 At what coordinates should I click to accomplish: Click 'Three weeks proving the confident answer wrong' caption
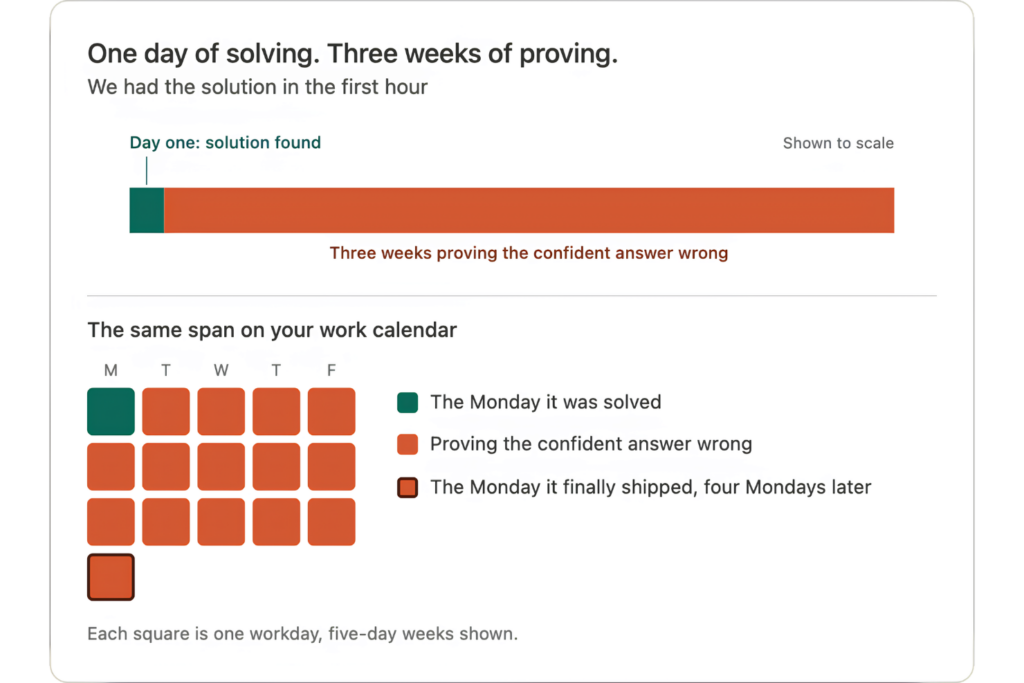[529, 253]
